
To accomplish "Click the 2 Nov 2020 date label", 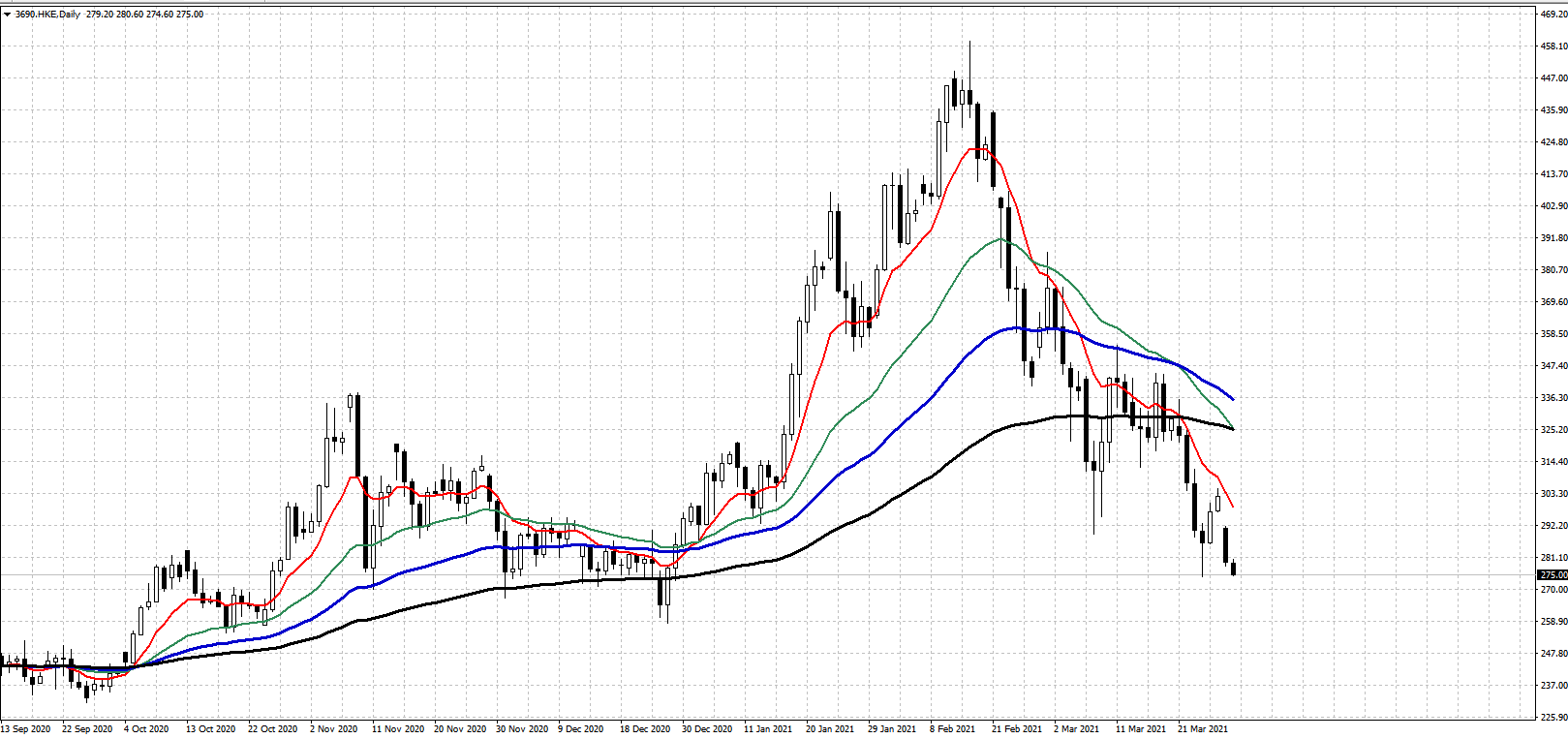I will click(x=333, y=729).
